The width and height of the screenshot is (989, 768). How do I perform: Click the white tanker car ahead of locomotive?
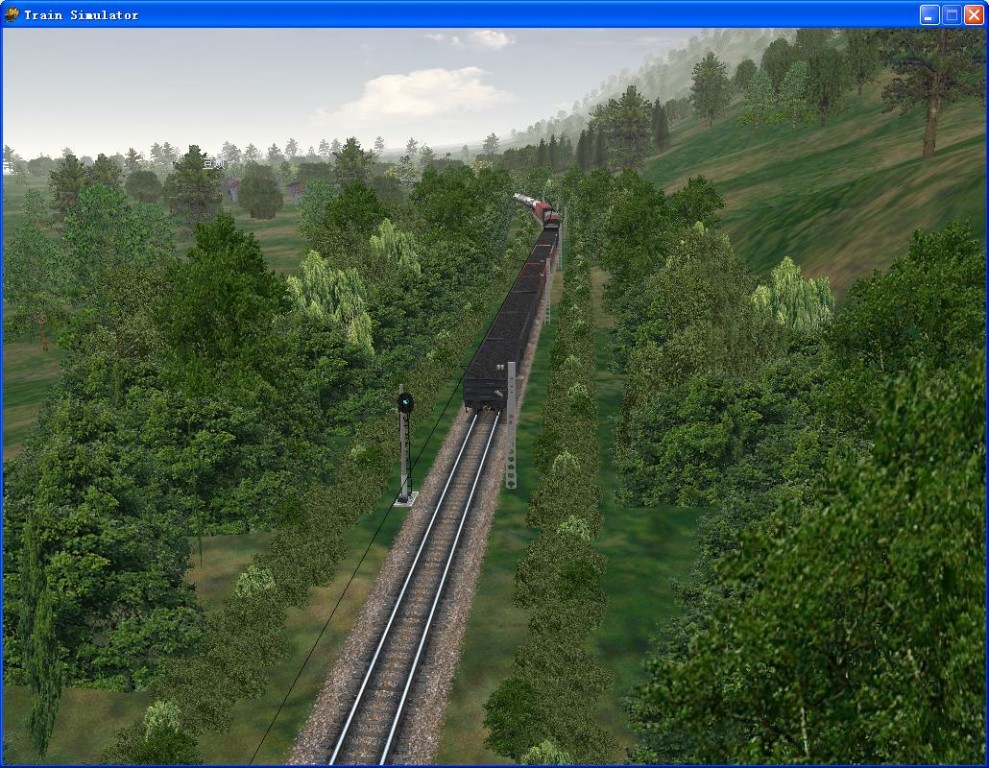tap(524, 201)
